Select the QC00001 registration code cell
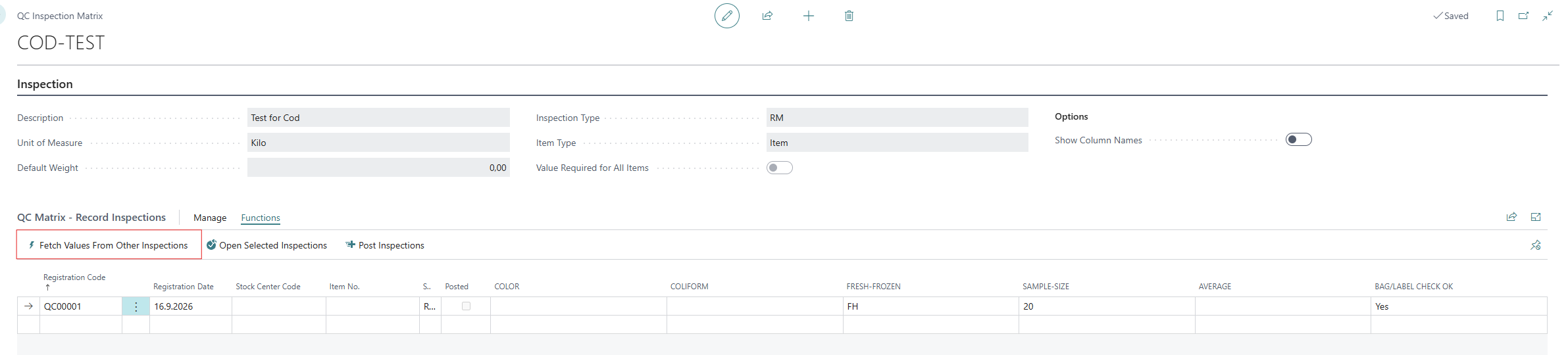Image resolution: width=1568 pixels, height=355 pixels. 81,306
